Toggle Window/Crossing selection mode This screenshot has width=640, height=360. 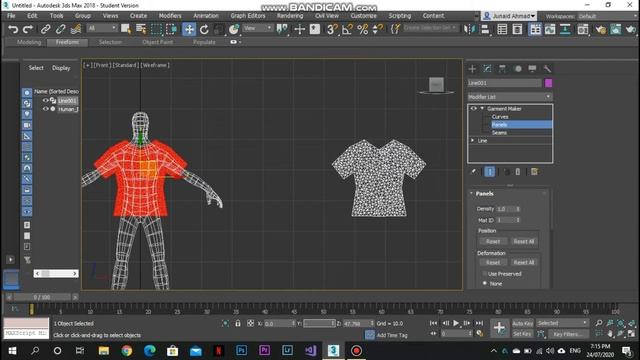(x=172, y=29)
